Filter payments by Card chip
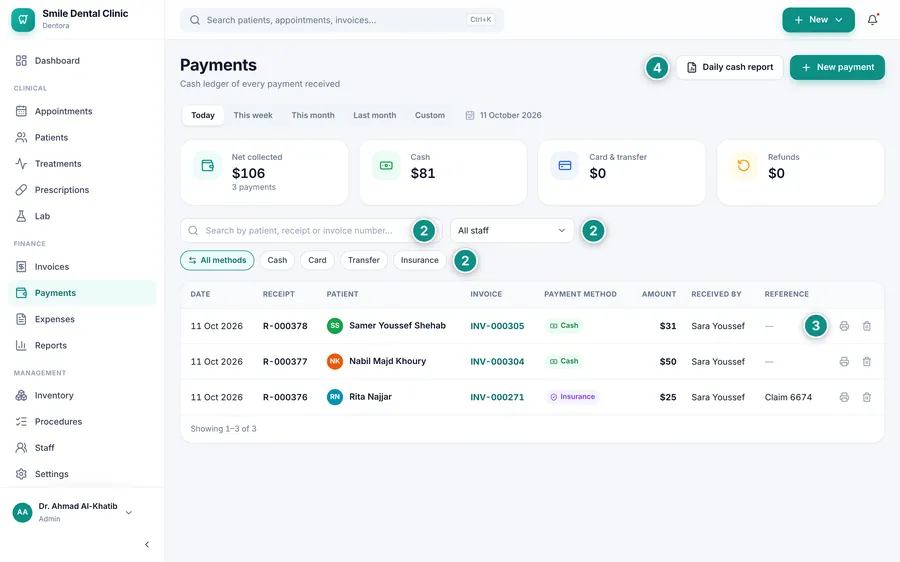The image size is (900, 562). (317, 261)
